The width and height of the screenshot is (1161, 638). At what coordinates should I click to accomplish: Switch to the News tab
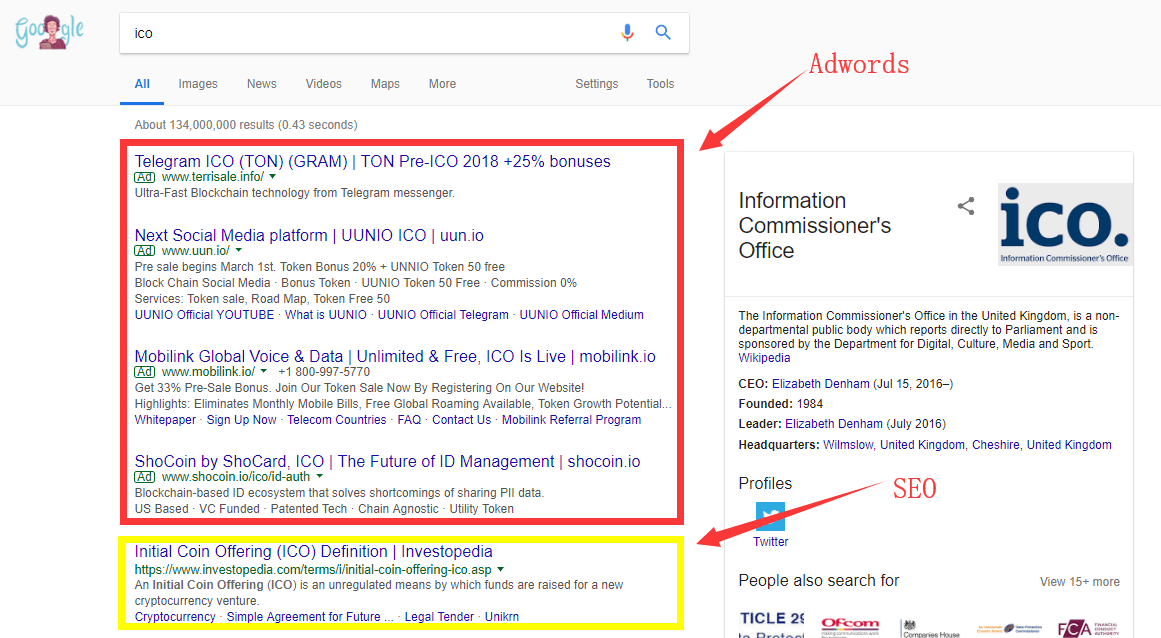tap(261, 84)
